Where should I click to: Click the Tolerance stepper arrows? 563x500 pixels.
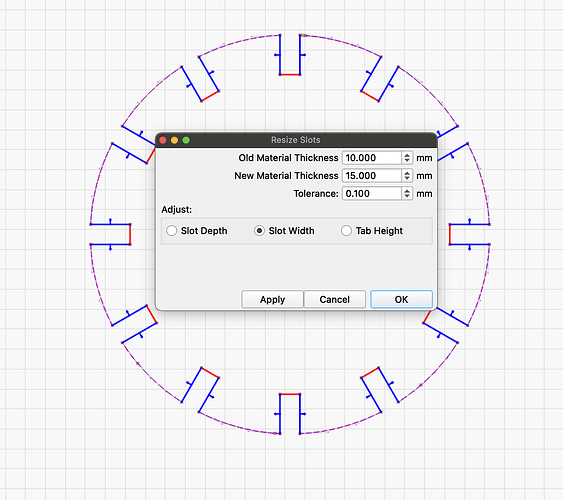(407, 193)
